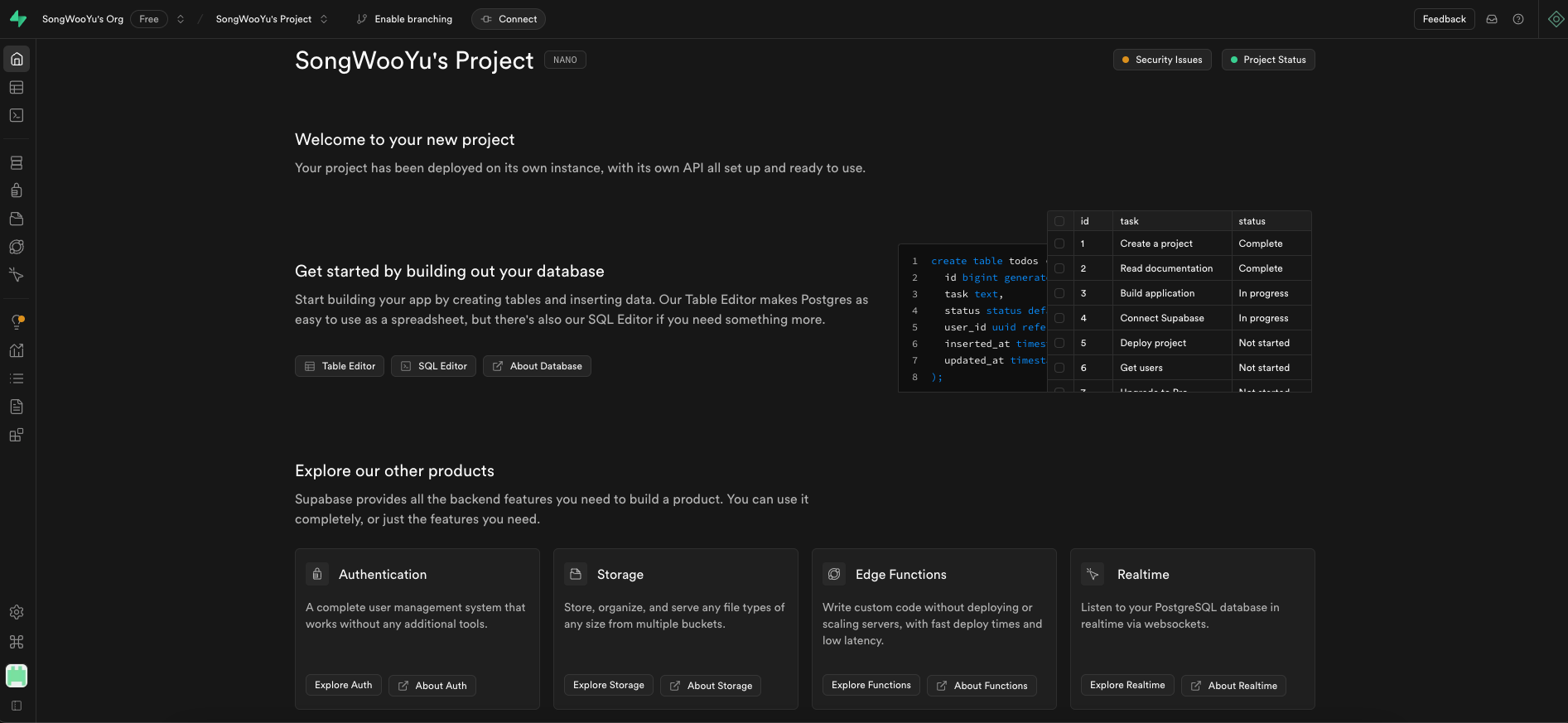Click the Explore Auth button
Viewport: 1568px width, 723px height.
click(x=343, y=685)
